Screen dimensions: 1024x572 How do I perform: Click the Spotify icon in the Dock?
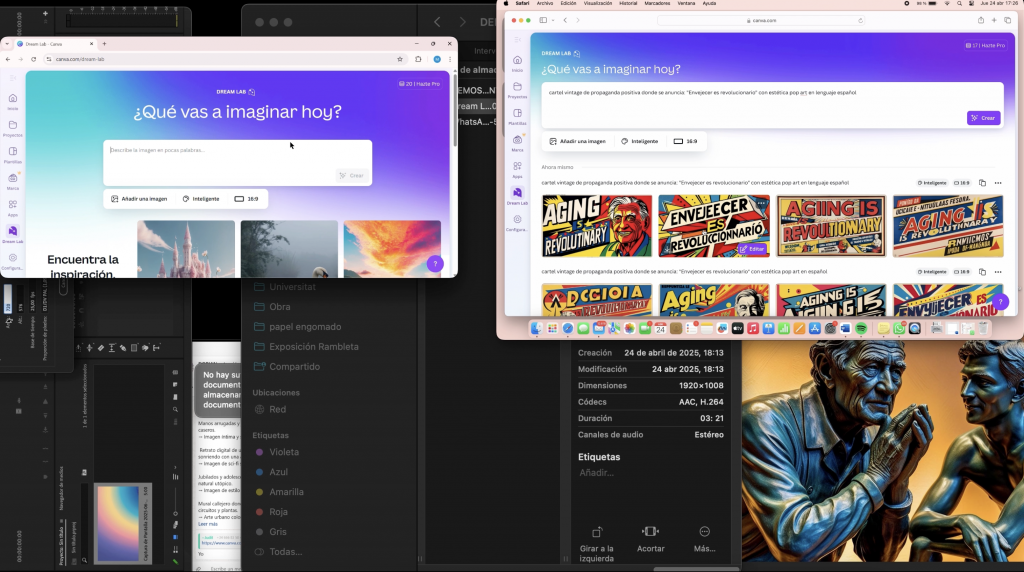861,328
